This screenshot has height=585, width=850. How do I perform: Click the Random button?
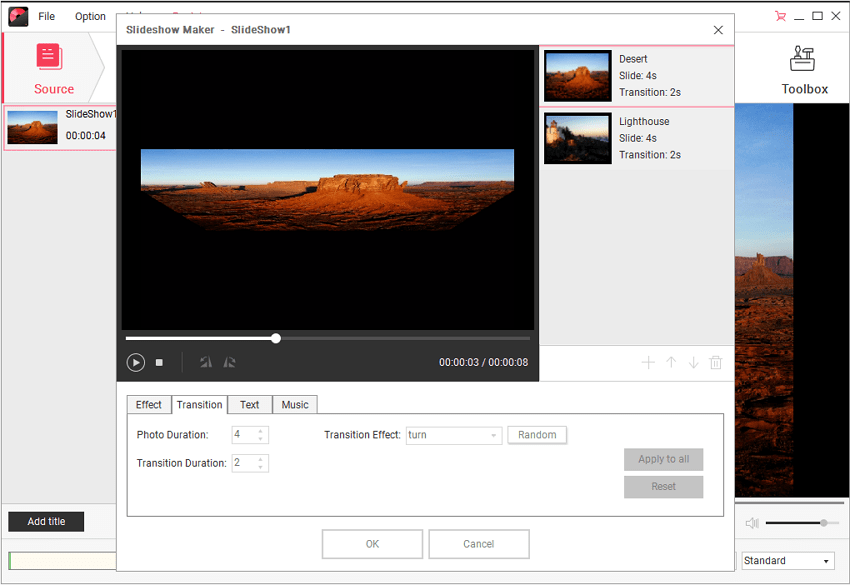click(537, 435)
